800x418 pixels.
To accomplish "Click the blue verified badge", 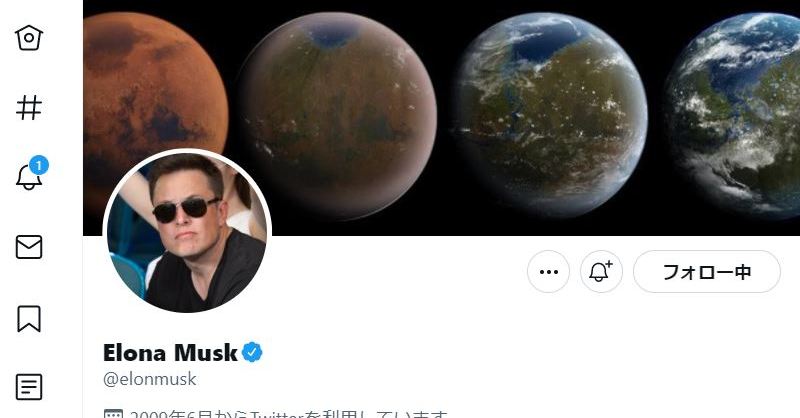I will (x=252, y=352).
